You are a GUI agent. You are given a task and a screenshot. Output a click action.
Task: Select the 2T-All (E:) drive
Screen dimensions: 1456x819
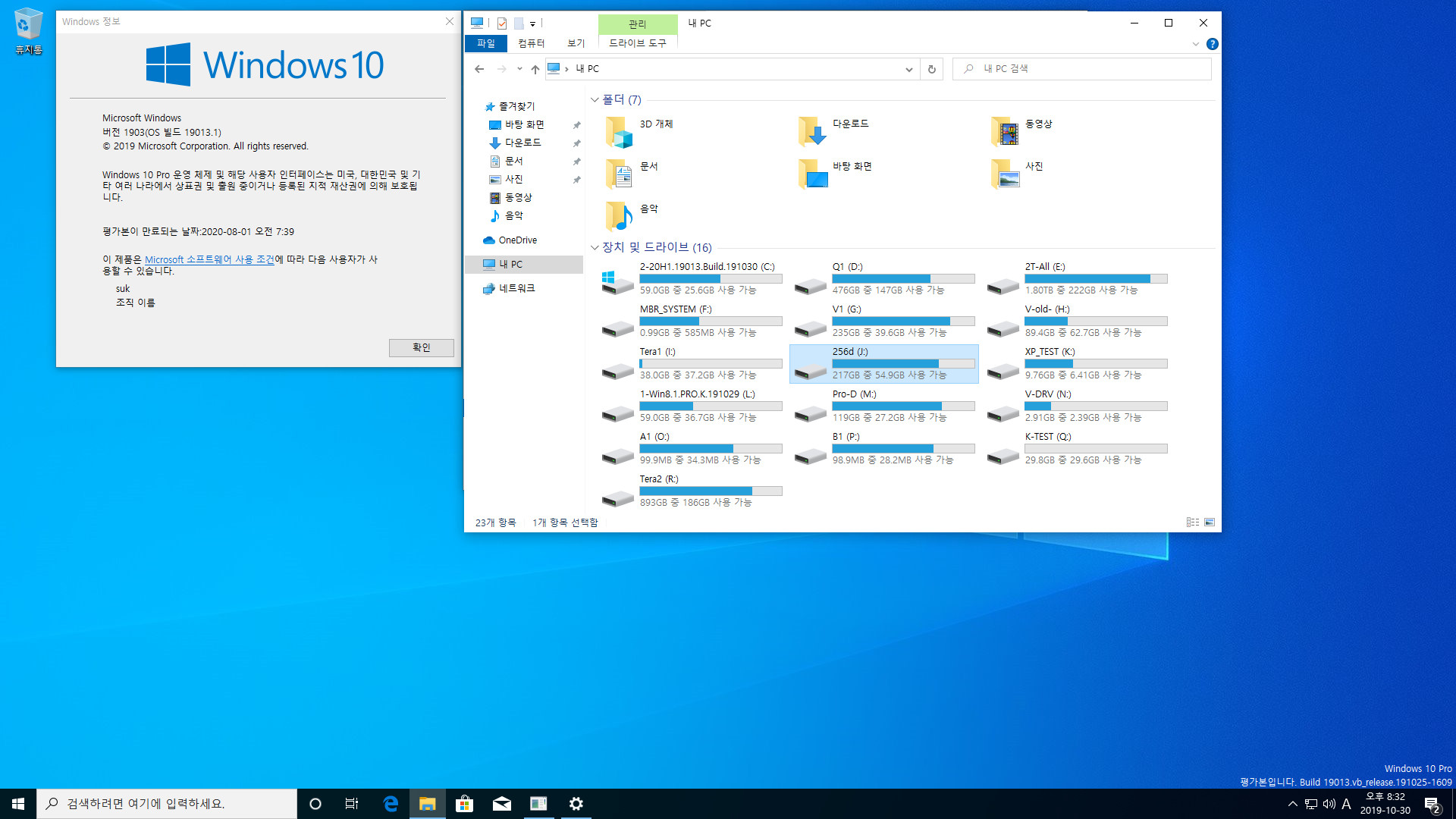coord(1077,278)
